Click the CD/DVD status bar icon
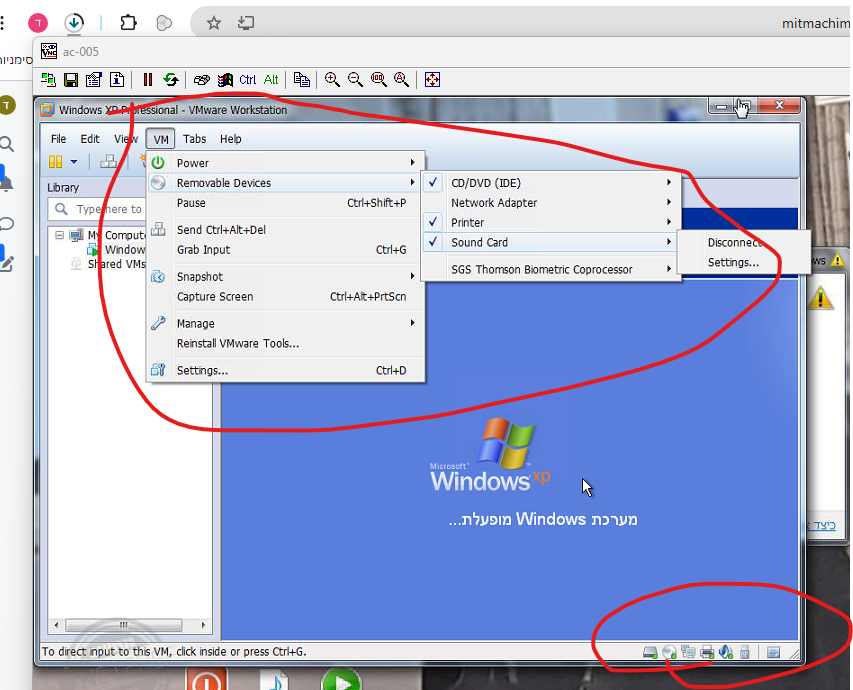 670,652
